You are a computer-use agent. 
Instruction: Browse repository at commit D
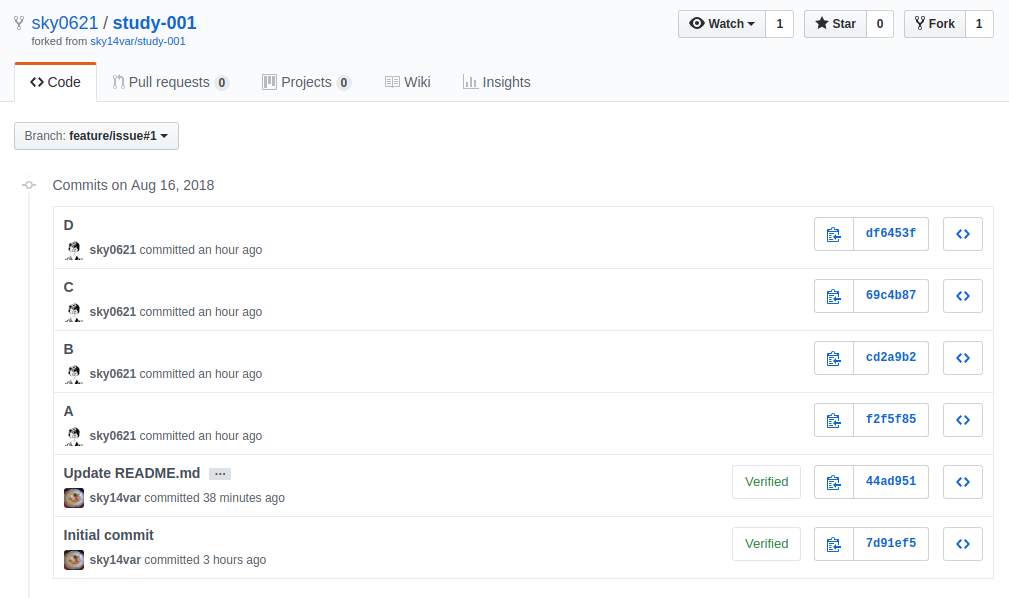963,234
